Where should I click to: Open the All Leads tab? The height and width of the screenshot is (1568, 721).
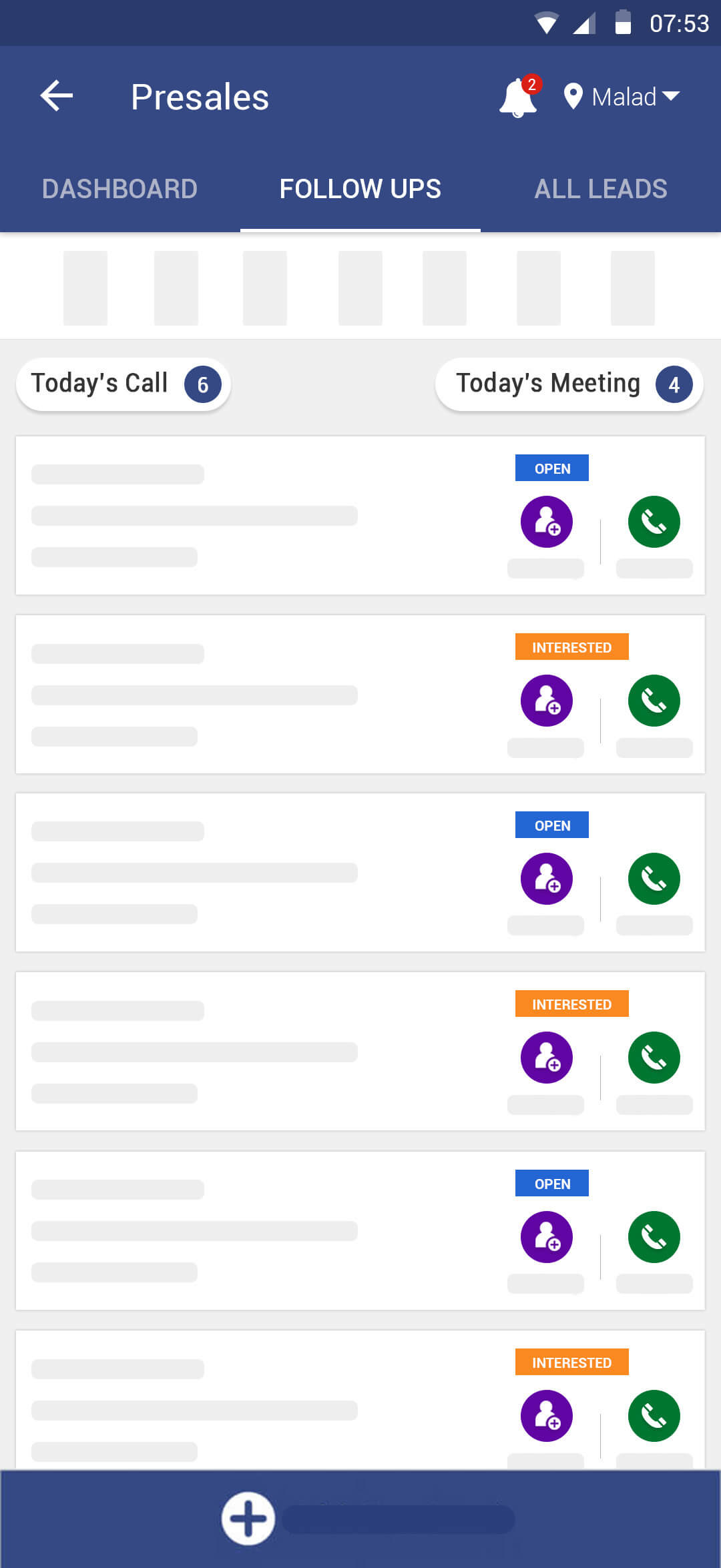tap(601, 189)
